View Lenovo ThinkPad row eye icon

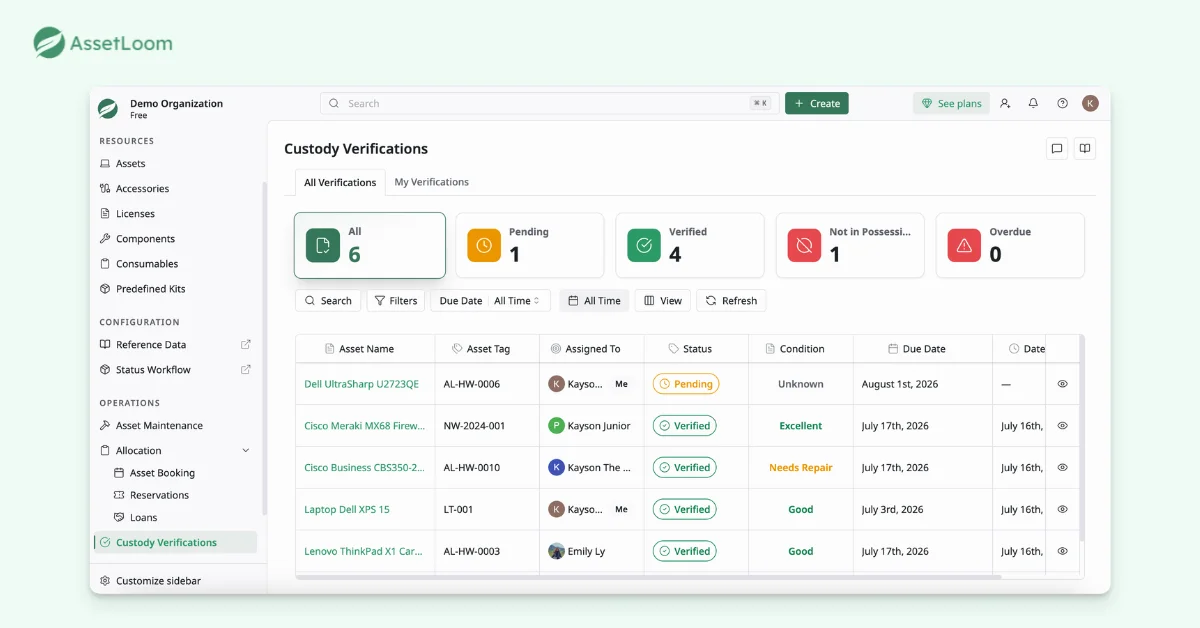pyautogui.click(x=1062, y=552)
